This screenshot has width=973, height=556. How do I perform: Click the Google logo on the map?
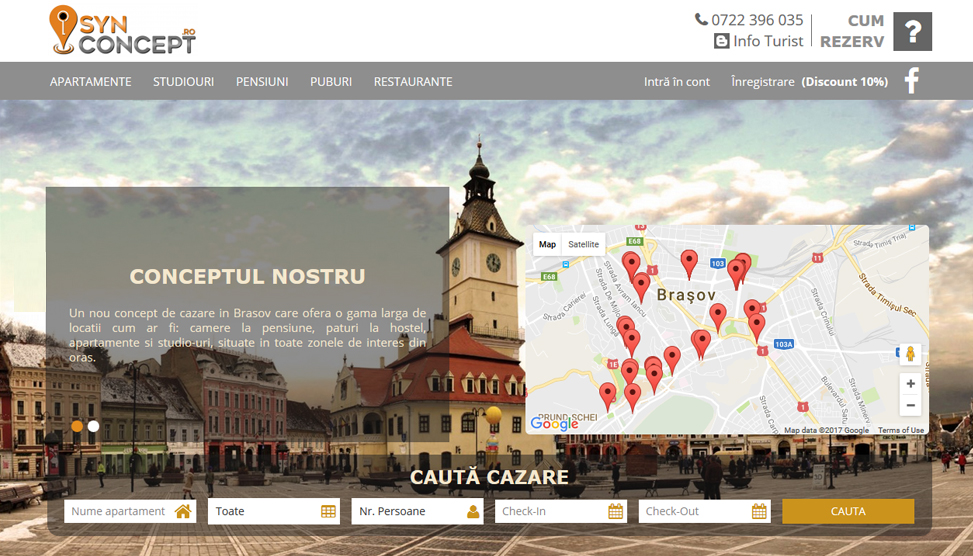pos(554,424)
